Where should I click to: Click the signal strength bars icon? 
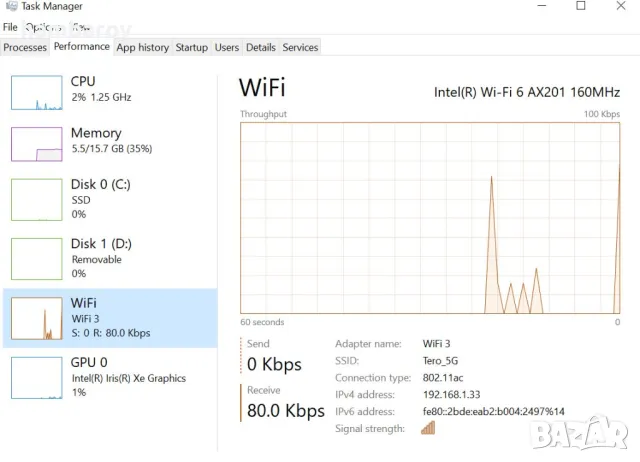click(x=428, y=428)
